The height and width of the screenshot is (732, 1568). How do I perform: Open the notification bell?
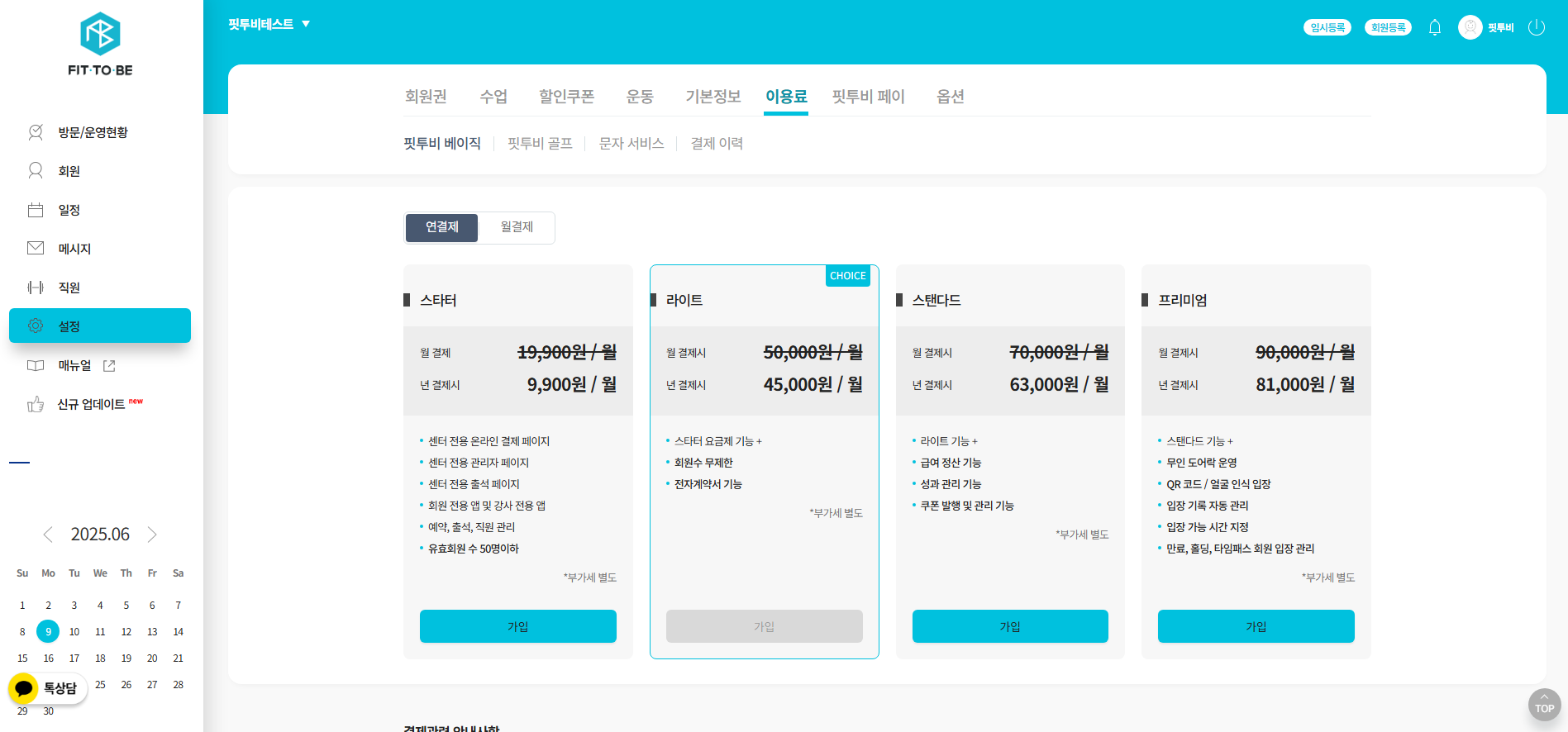1435,27
